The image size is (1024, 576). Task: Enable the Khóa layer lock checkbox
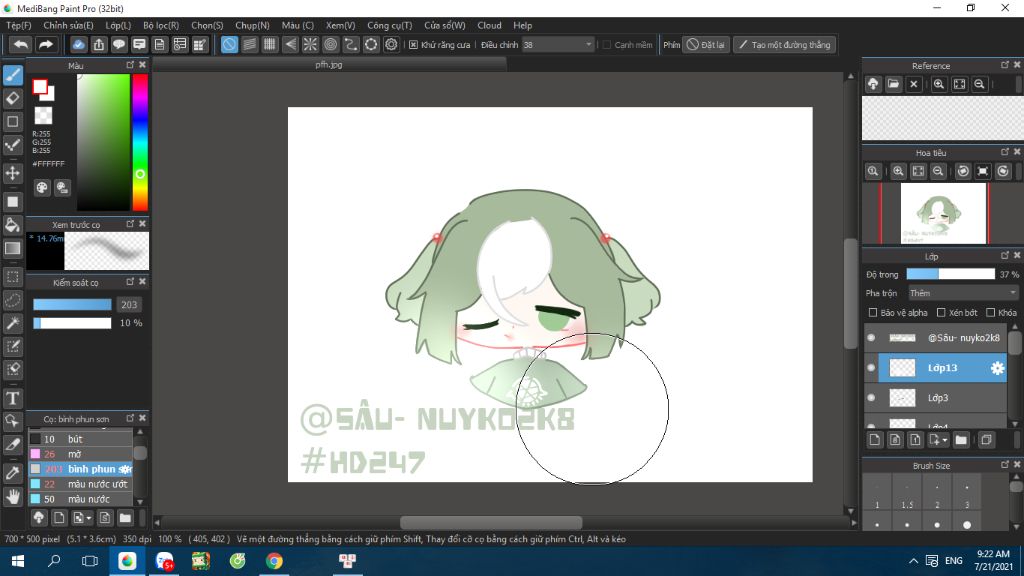991,313
